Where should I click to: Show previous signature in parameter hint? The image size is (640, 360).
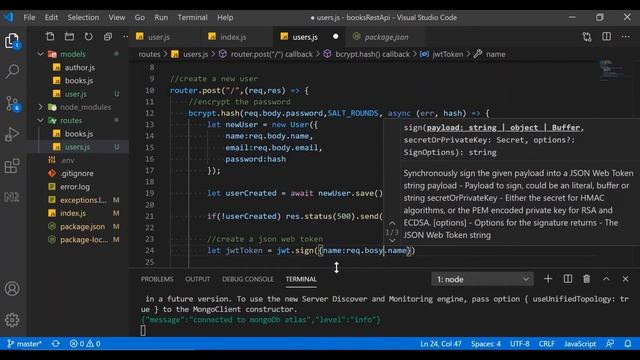coord(392,223)
